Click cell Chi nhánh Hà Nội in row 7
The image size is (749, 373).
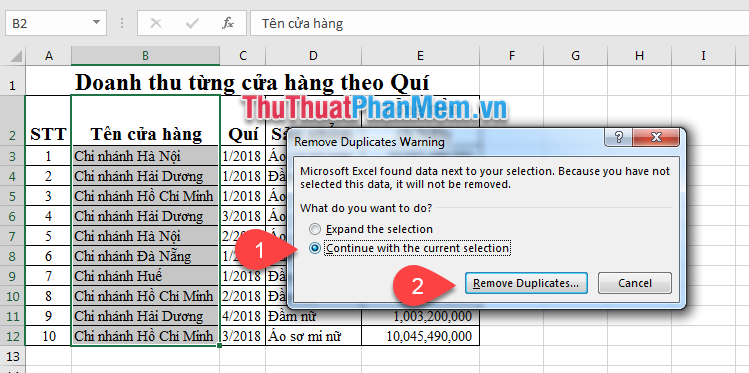click(146, 236)
